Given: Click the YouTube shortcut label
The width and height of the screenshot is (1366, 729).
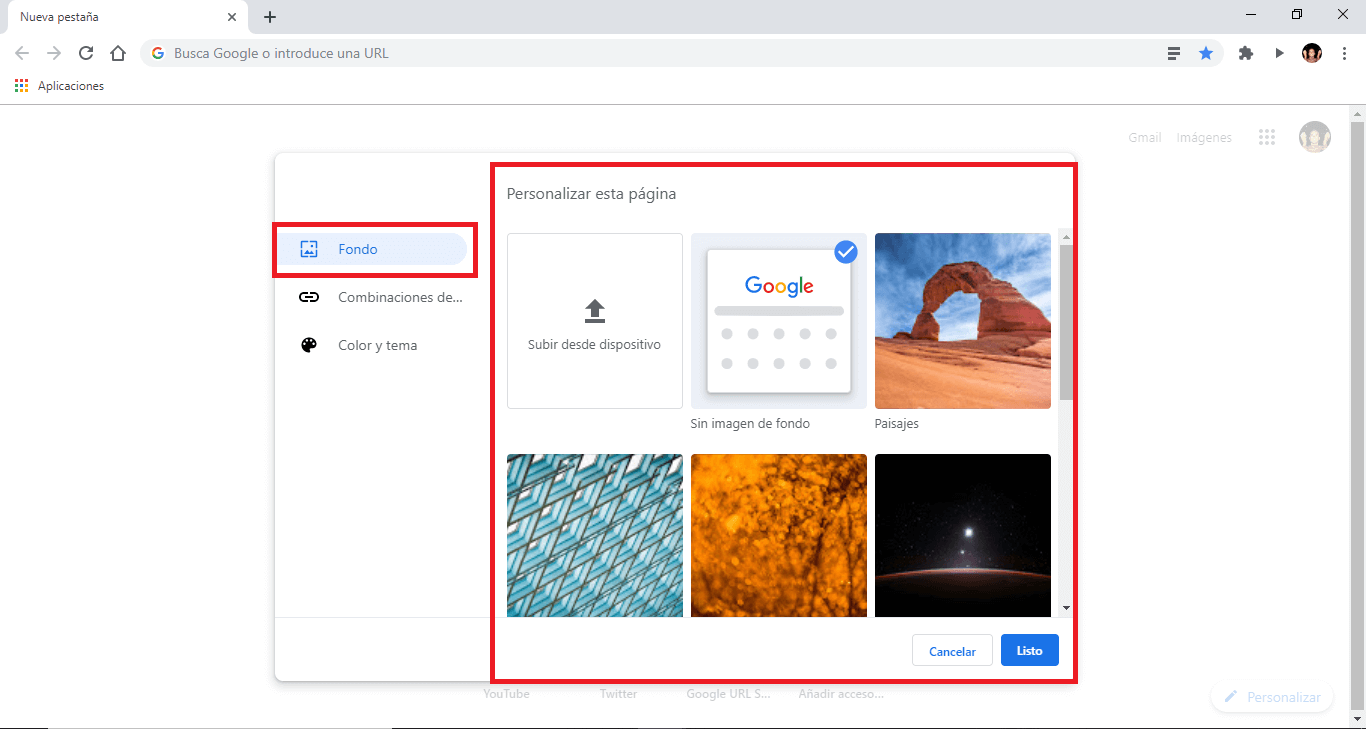Looking at the screenshot, I should [x=507, y=693].
